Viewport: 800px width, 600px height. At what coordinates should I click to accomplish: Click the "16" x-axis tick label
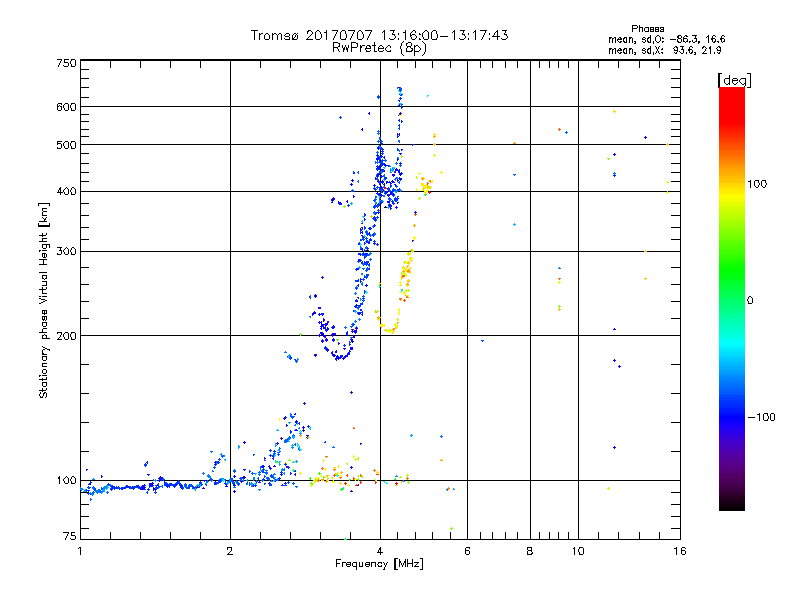click(680, 551)
